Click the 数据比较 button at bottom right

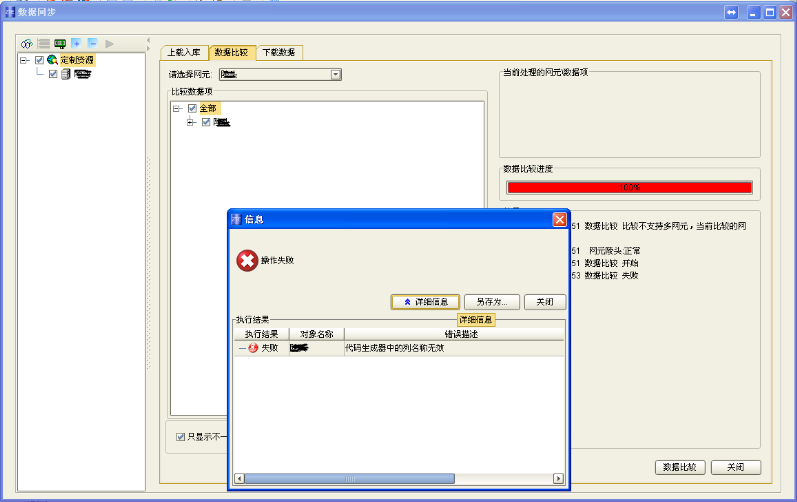(x=681, y=467)
